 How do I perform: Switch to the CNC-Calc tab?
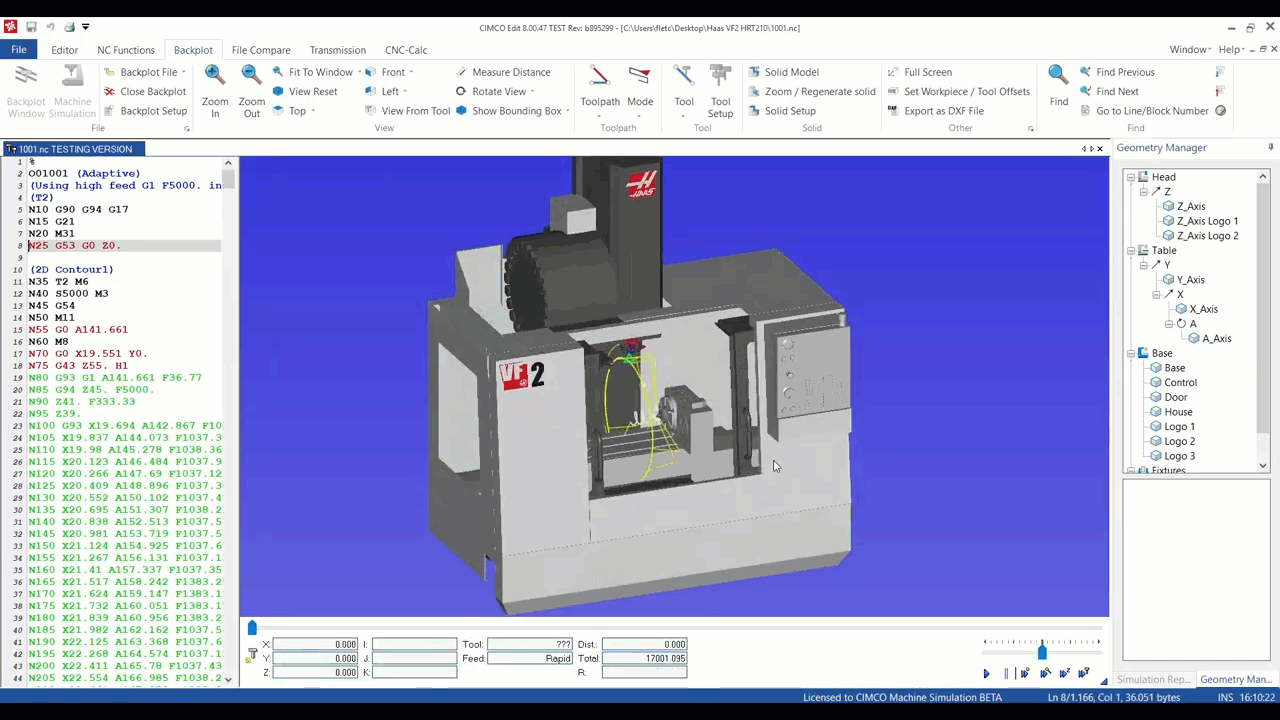(406, 50)
